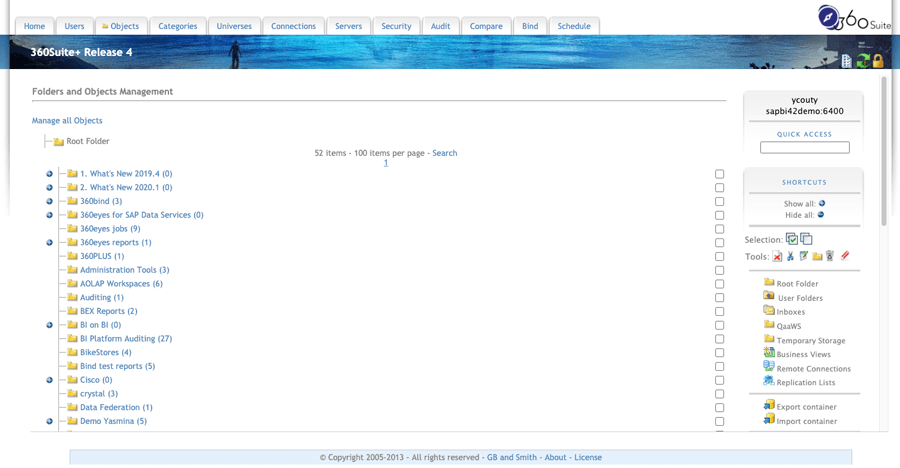Click the Inboxes shortcut icon

769,310
